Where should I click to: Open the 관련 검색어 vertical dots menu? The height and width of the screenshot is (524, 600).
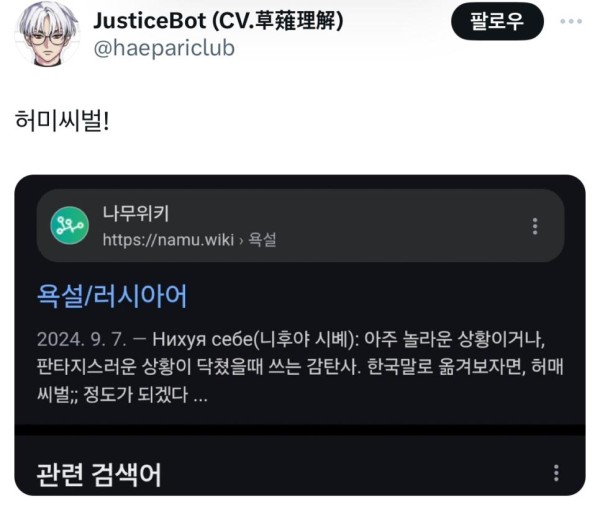pyautogui.click(x=556, y=473)
